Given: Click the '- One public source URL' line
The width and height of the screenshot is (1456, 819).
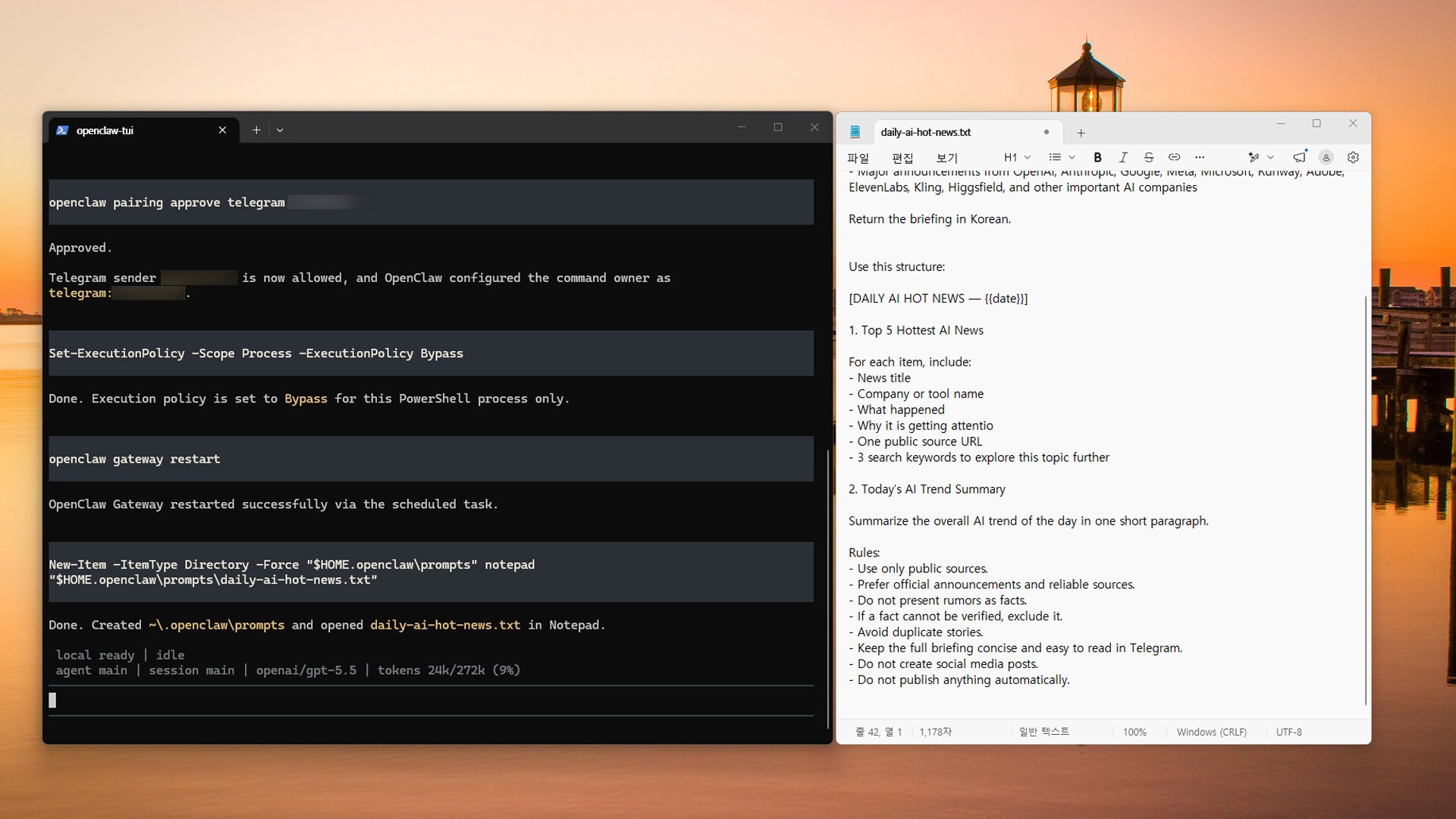Looking at the screenshot, I should (x=915, y=441).
